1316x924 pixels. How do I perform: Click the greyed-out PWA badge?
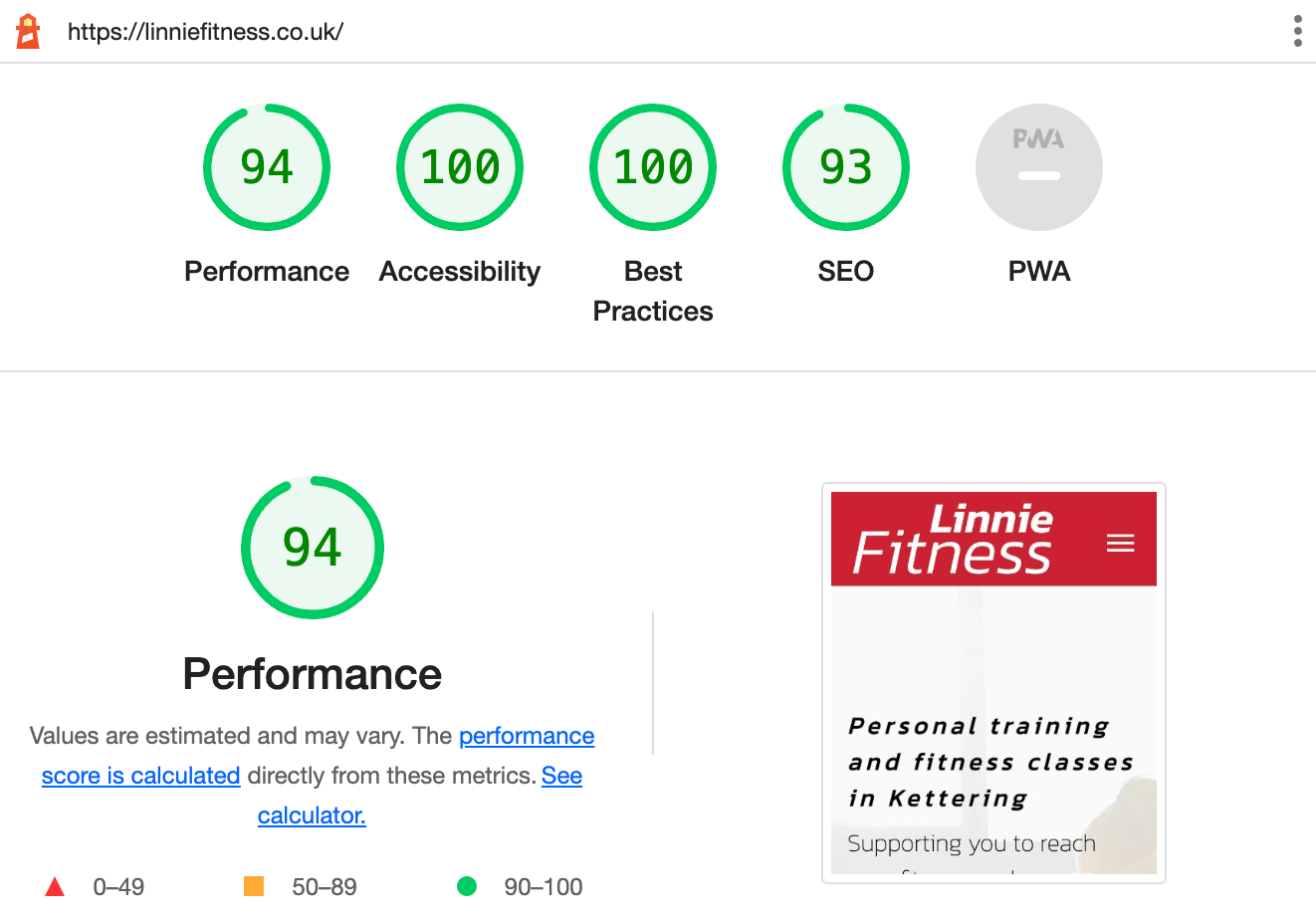click(1038, 167)
